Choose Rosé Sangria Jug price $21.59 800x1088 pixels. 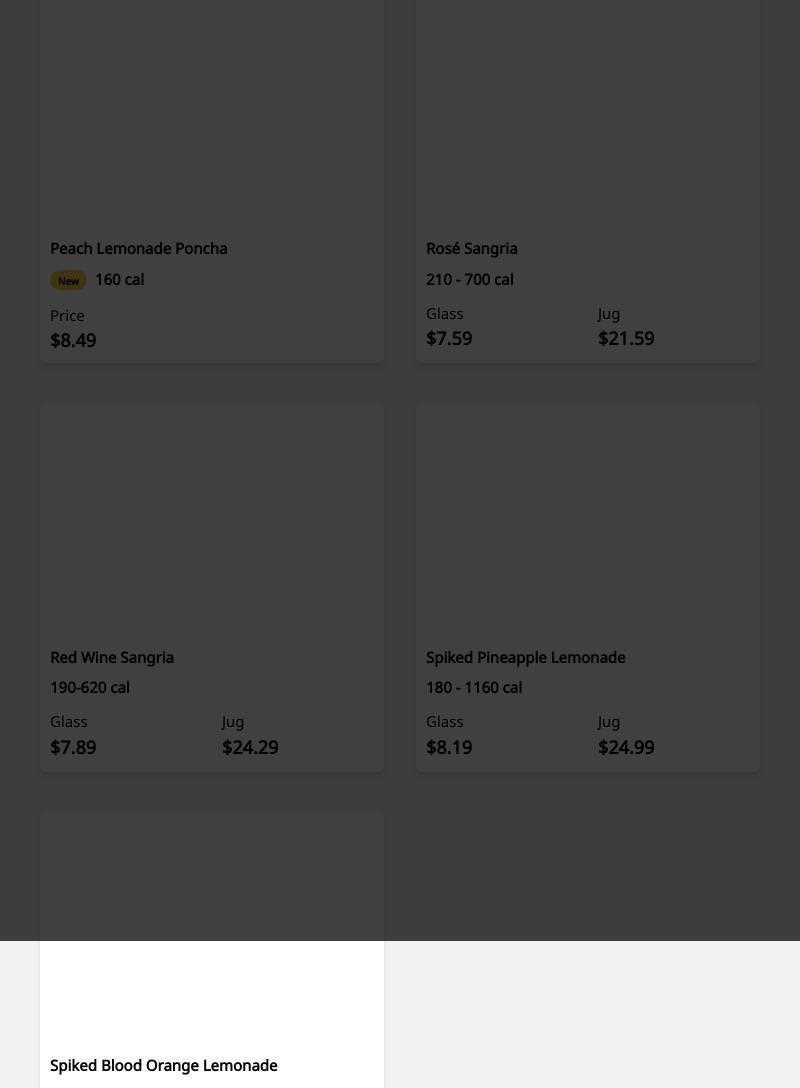pyautogui.click(x=626, y=338)
